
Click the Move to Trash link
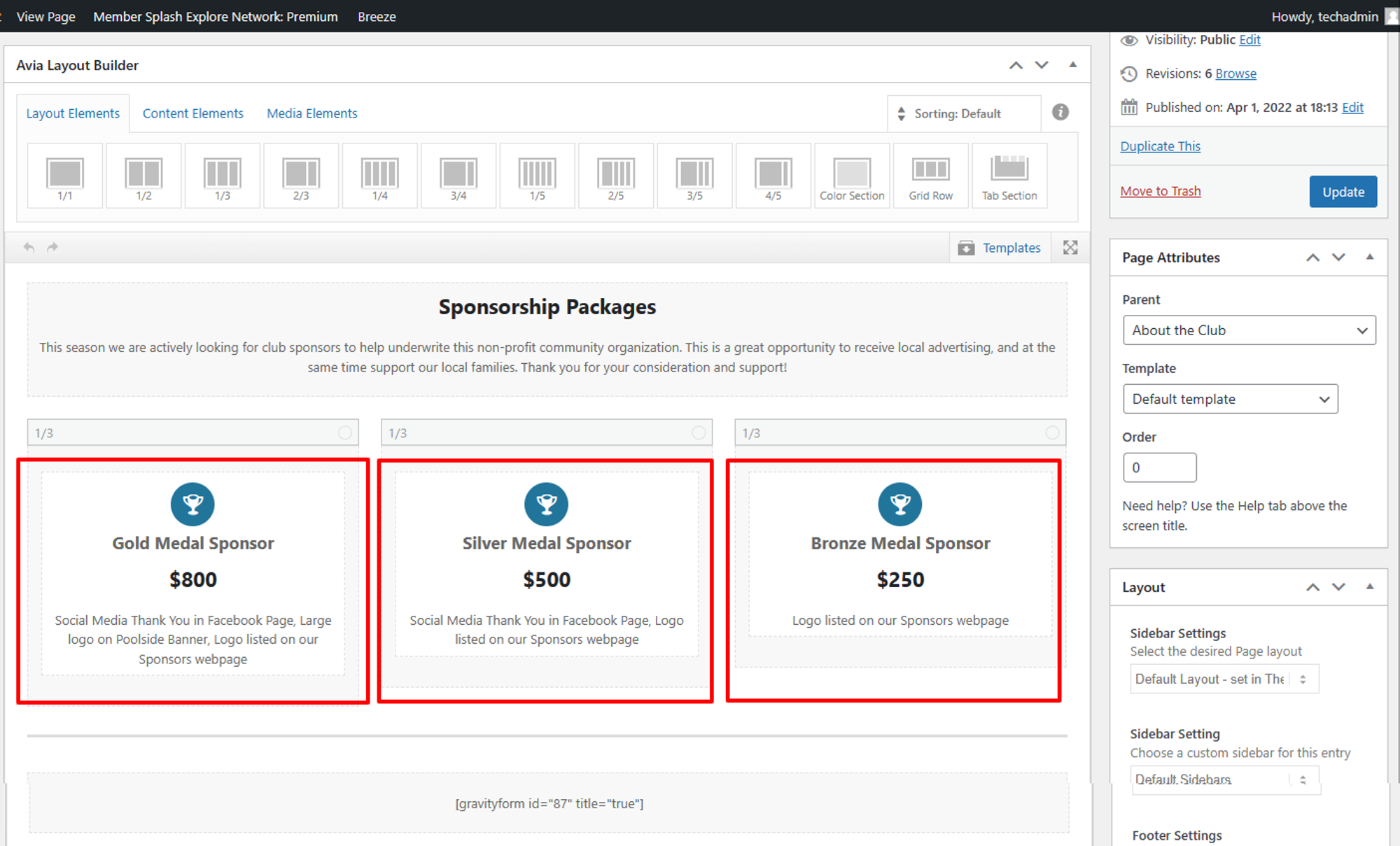click(x=1160, y=191)
